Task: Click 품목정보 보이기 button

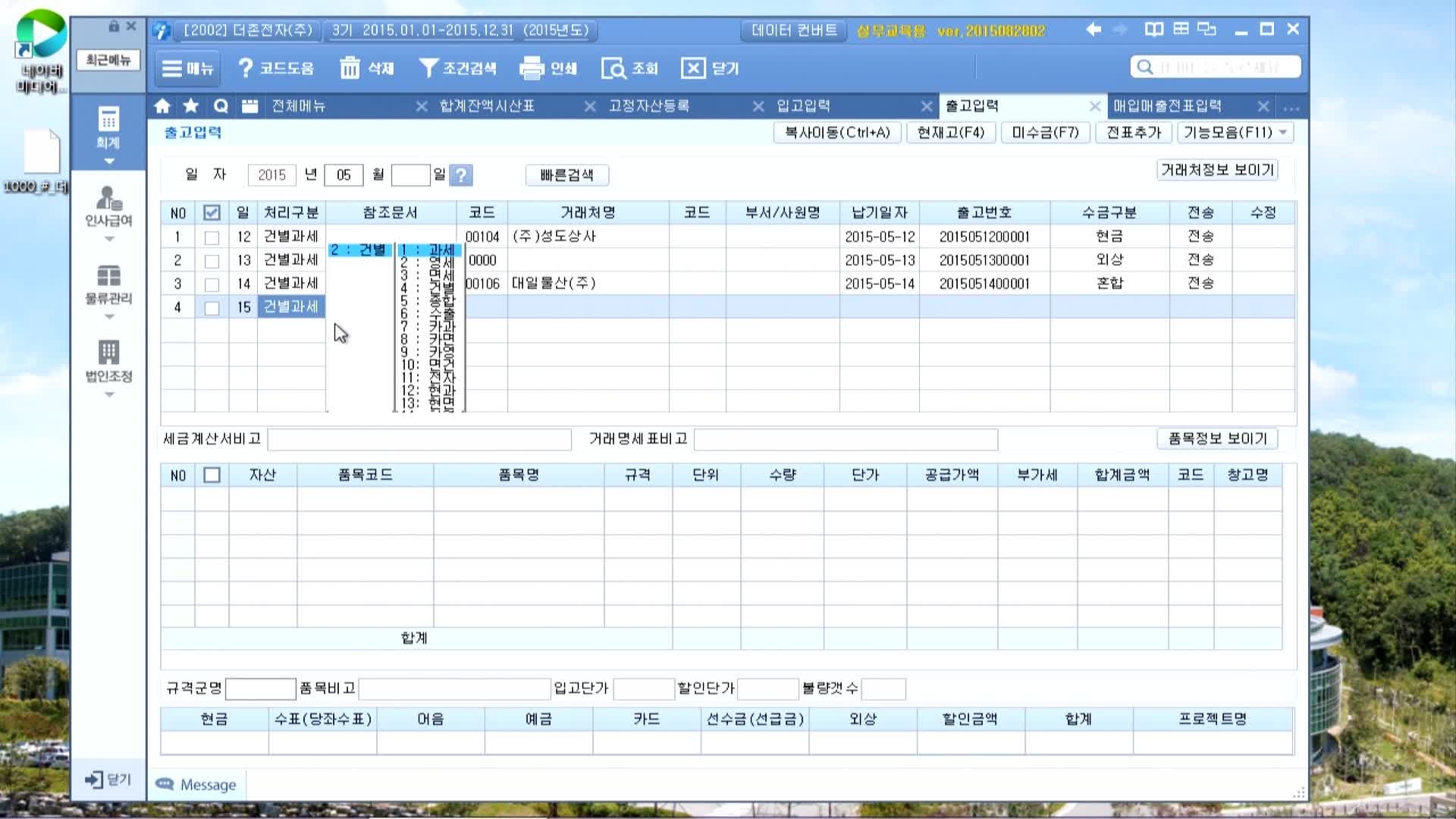Action: click(1217, 438)
